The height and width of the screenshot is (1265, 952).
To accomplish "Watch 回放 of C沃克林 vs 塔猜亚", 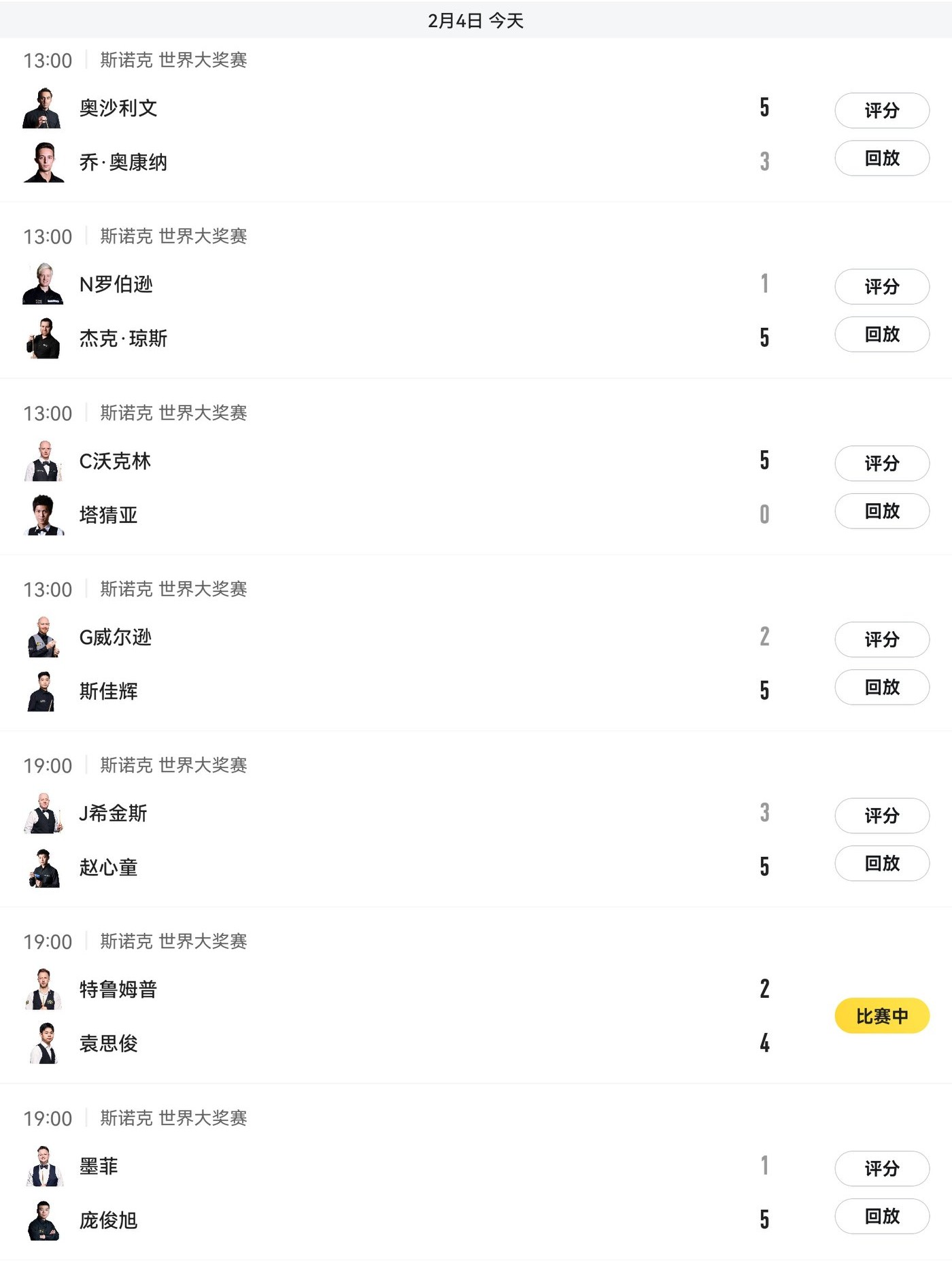I will 881,511.
